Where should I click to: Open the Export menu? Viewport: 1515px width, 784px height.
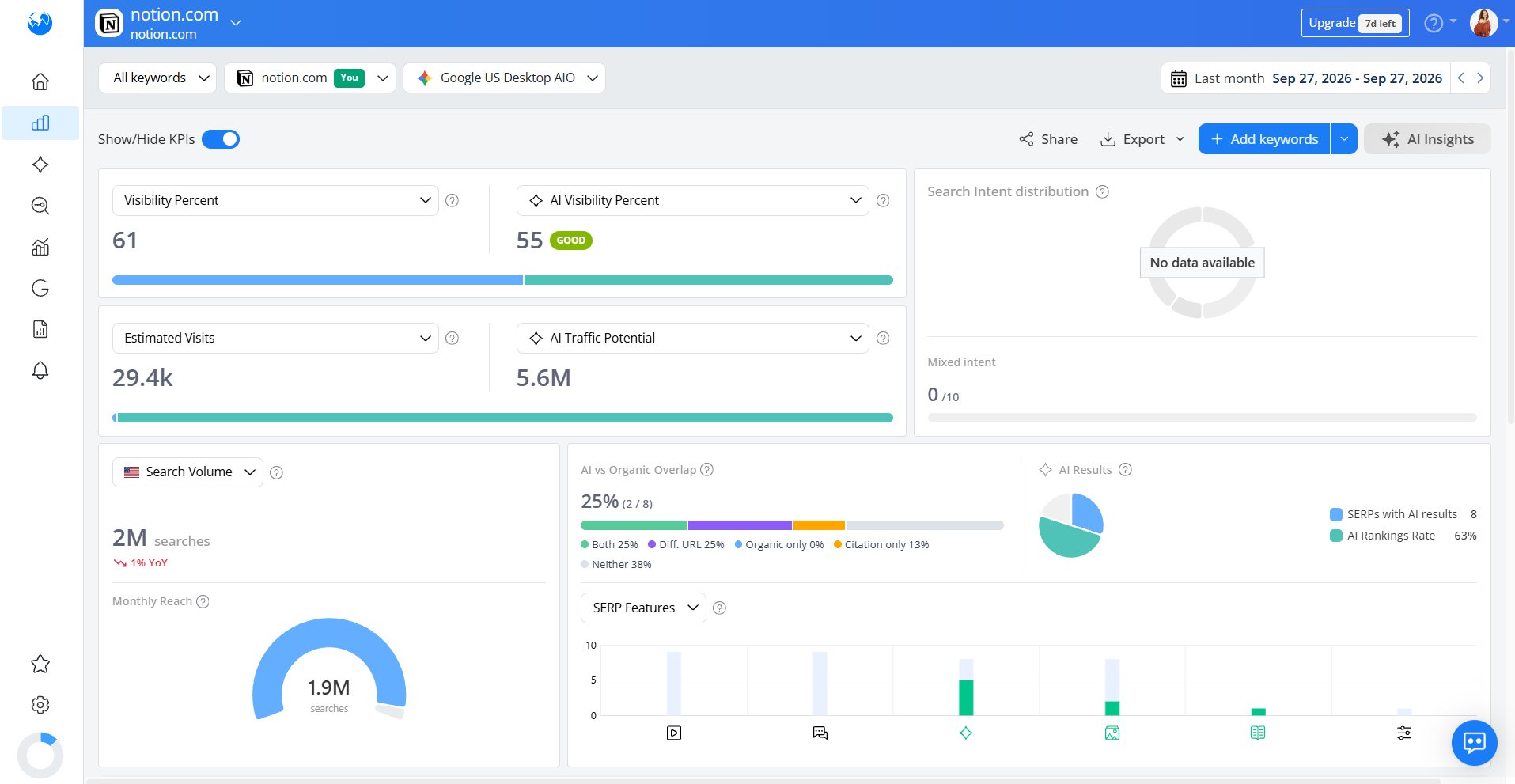[1142, 139]
